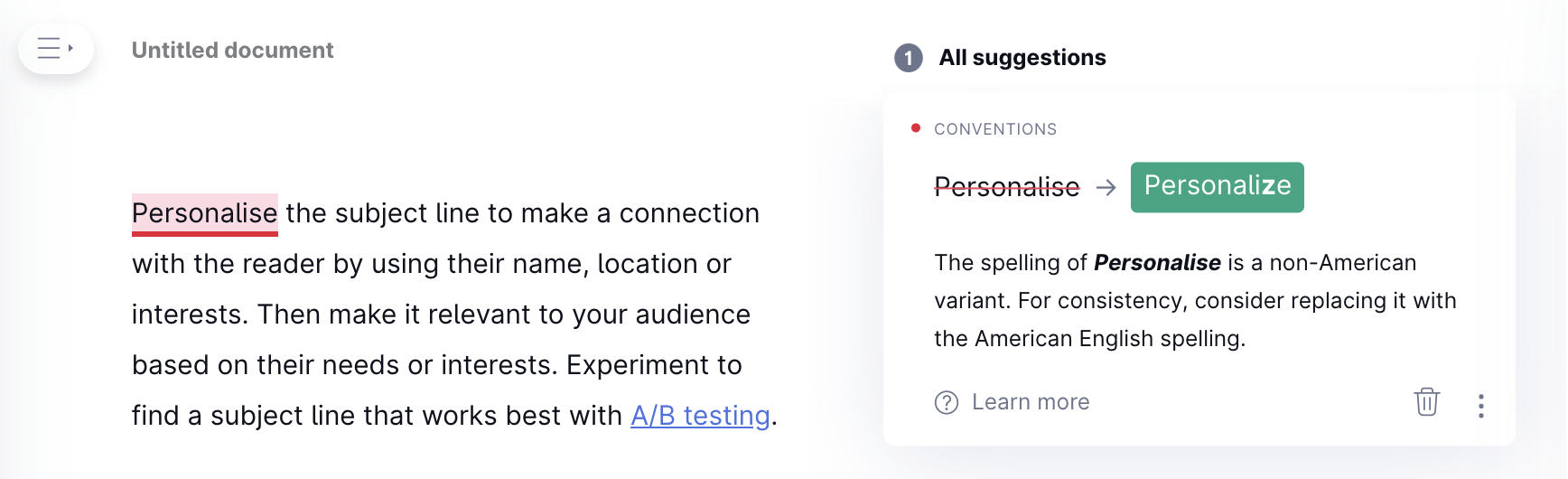This screenshot has width=1568, height=479.
Task: Click the arrow between Personalise and Personalize
Action: pyautogui.click(x=1106, y=187)
